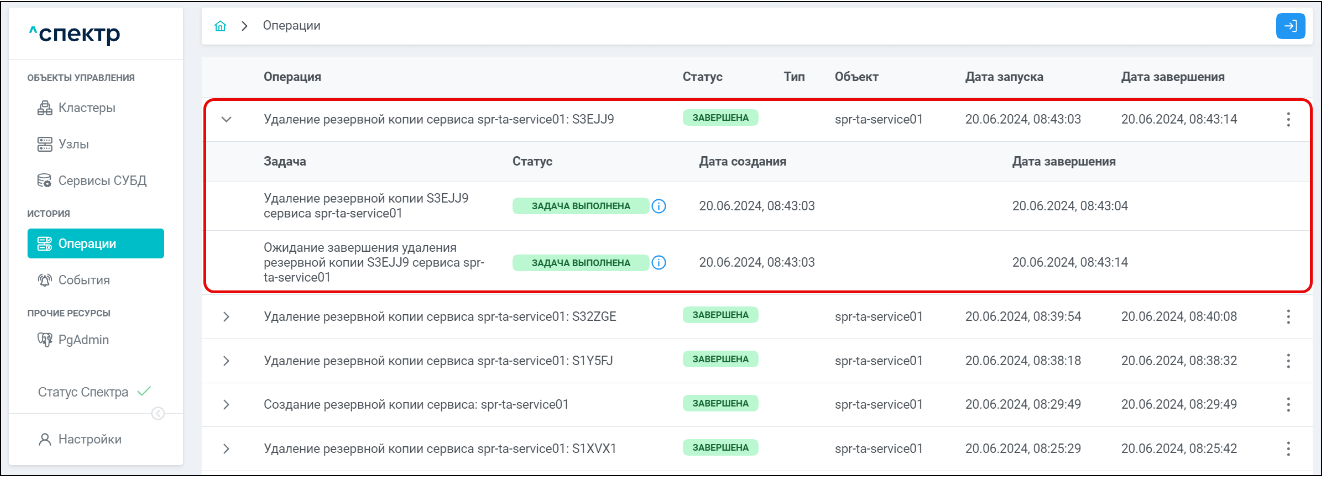Go to Узлы section
The width and height of the screenshot is (1323, 477).
pos(73,144)
